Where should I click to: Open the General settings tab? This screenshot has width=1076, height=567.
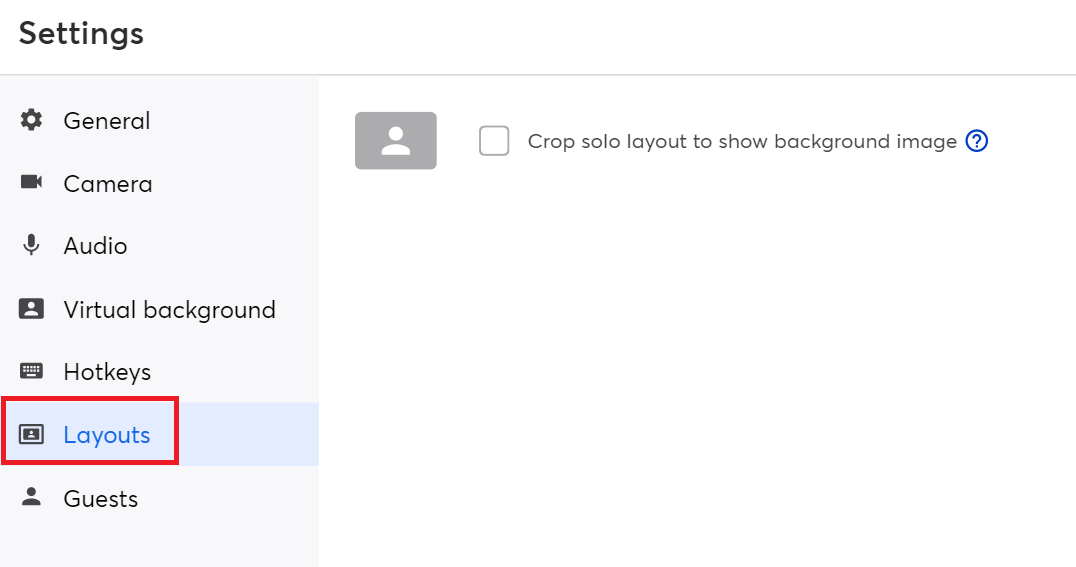(107, 121)
